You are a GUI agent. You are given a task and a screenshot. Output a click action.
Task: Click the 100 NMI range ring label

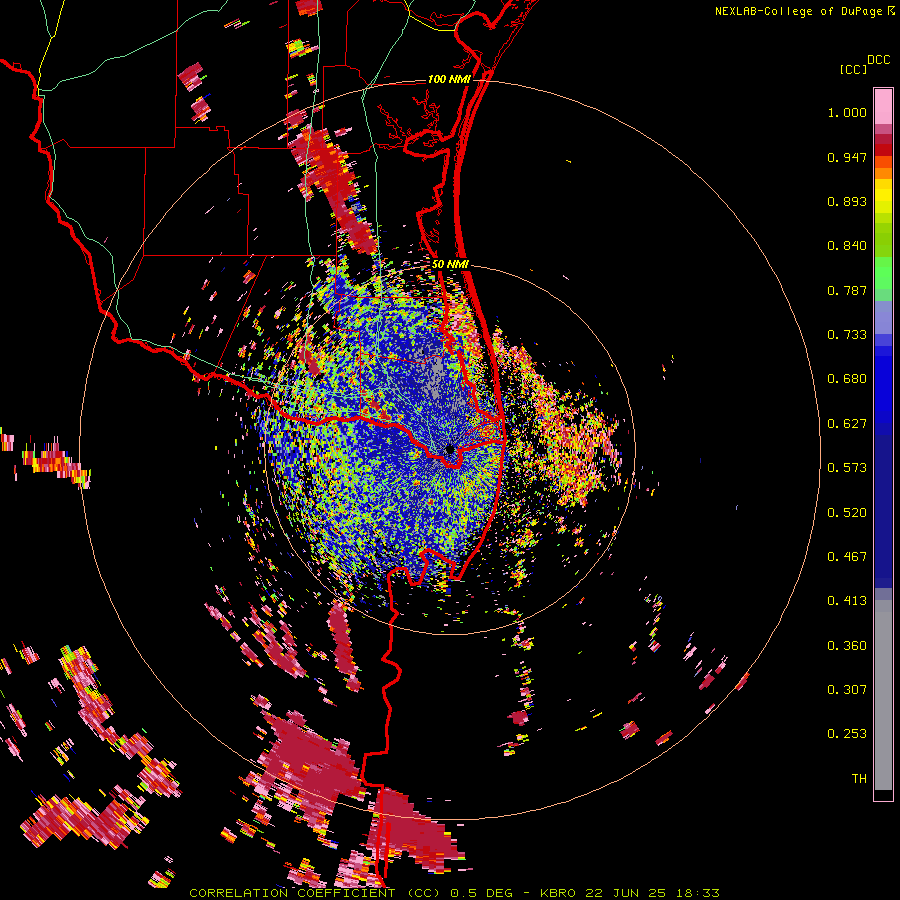click(x=449, y=79)
